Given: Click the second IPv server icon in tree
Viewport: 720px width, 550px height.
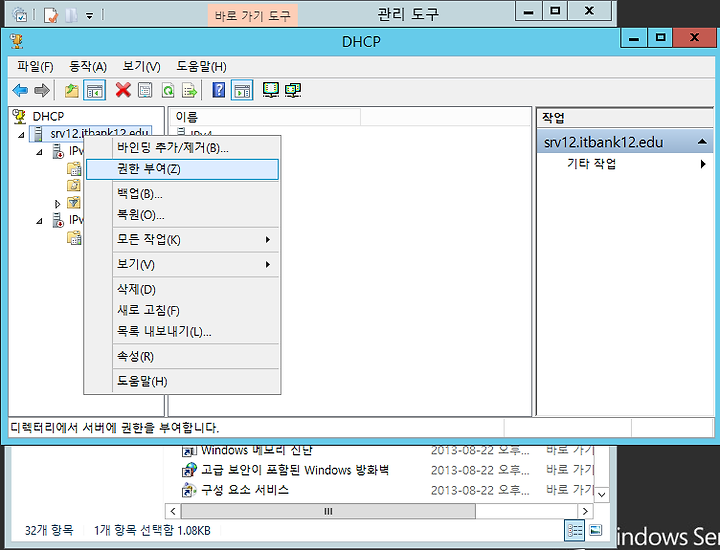Looking at the screenshot, I should tap(58, 220).
